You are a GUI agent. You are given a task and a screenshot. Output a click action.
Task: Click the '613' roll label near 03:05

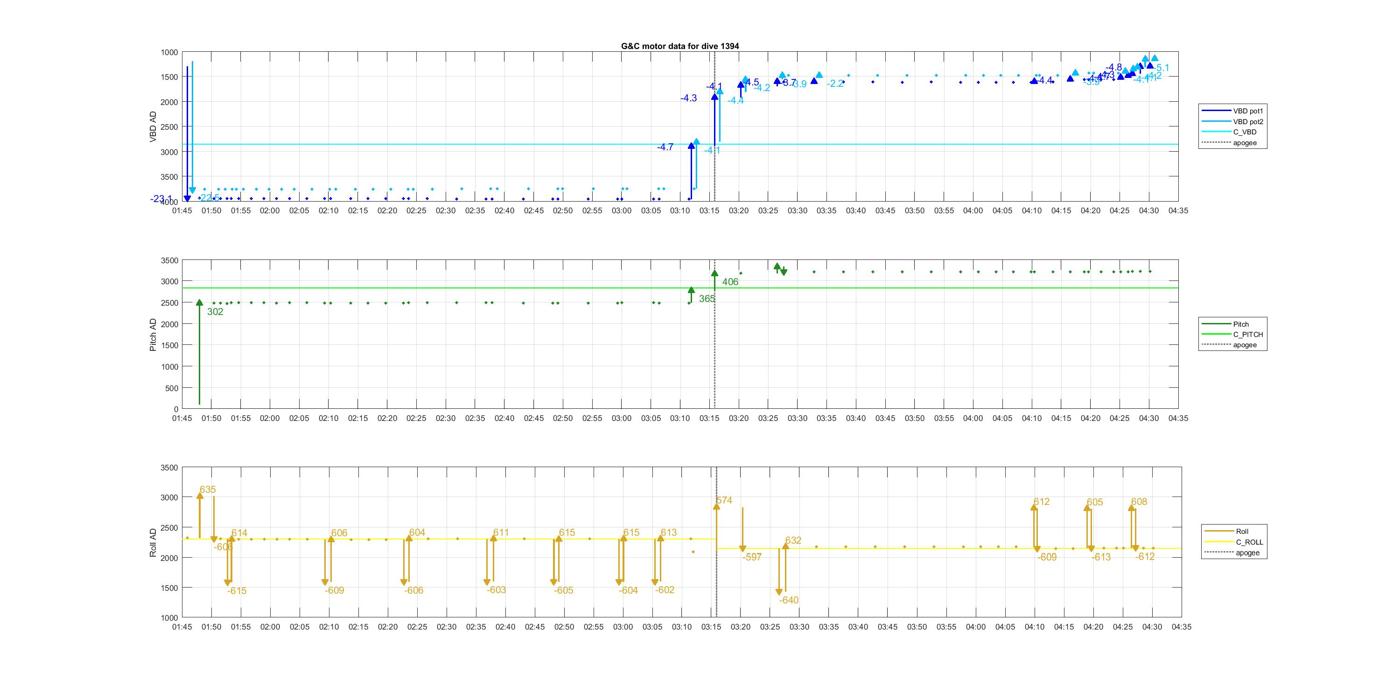pyautogui.click(x=668, y=533)
